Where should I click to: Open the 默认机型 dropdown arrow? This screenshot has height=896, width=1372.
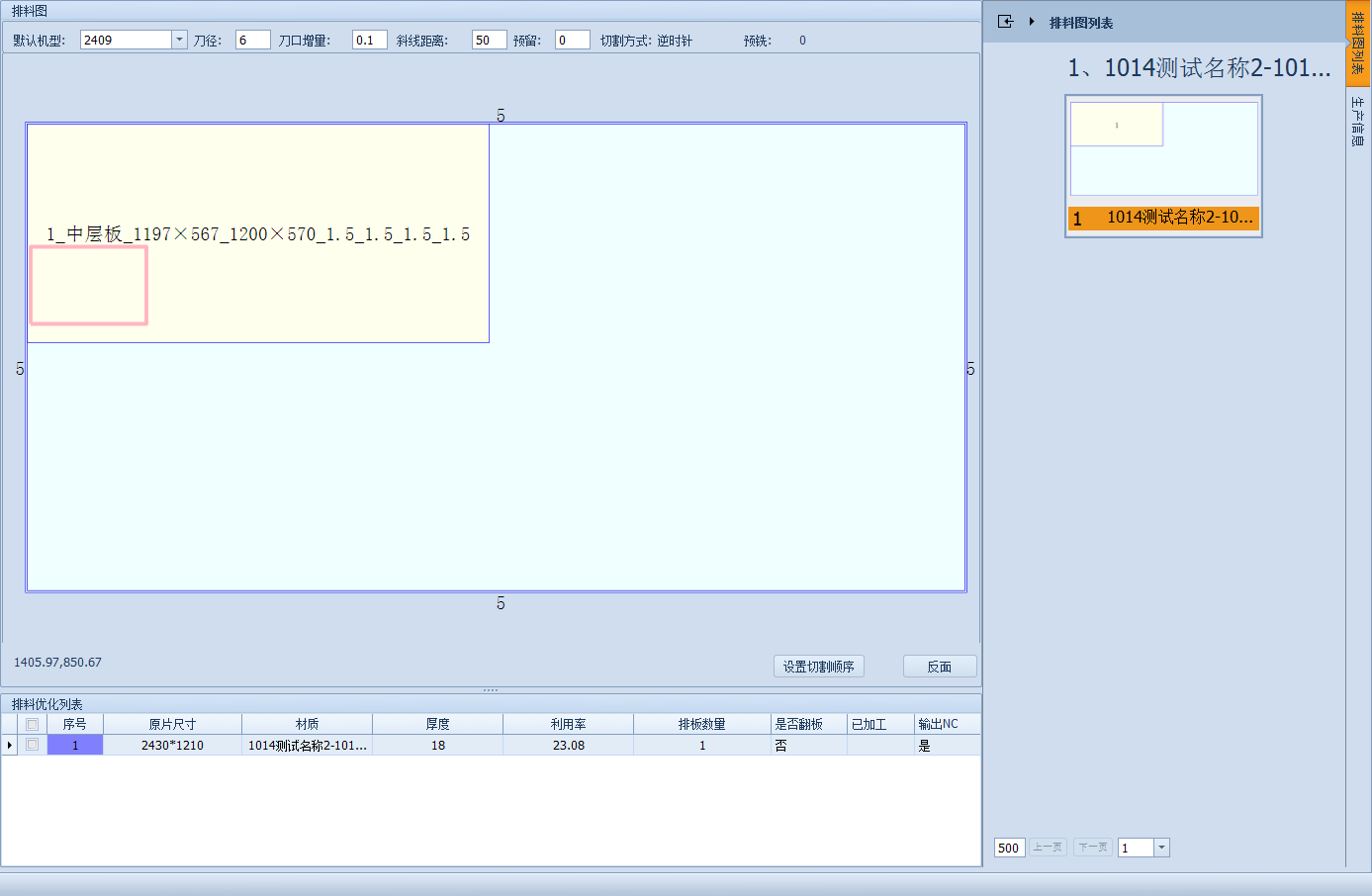click(179, 40)
